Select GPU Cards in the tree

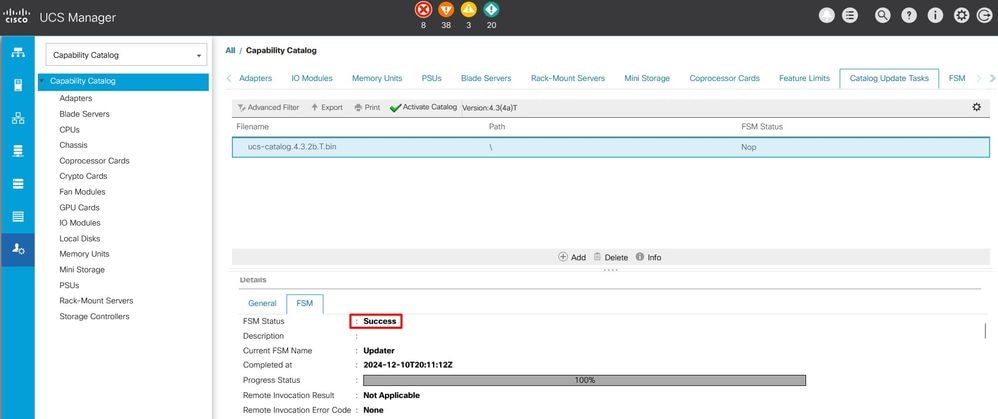[x=80, y=208]
